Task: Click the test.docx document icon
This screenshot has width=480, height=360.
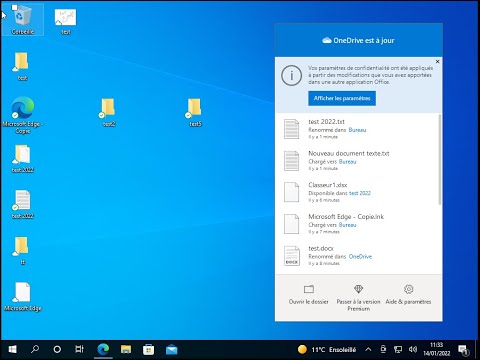Action: point(292,256)
